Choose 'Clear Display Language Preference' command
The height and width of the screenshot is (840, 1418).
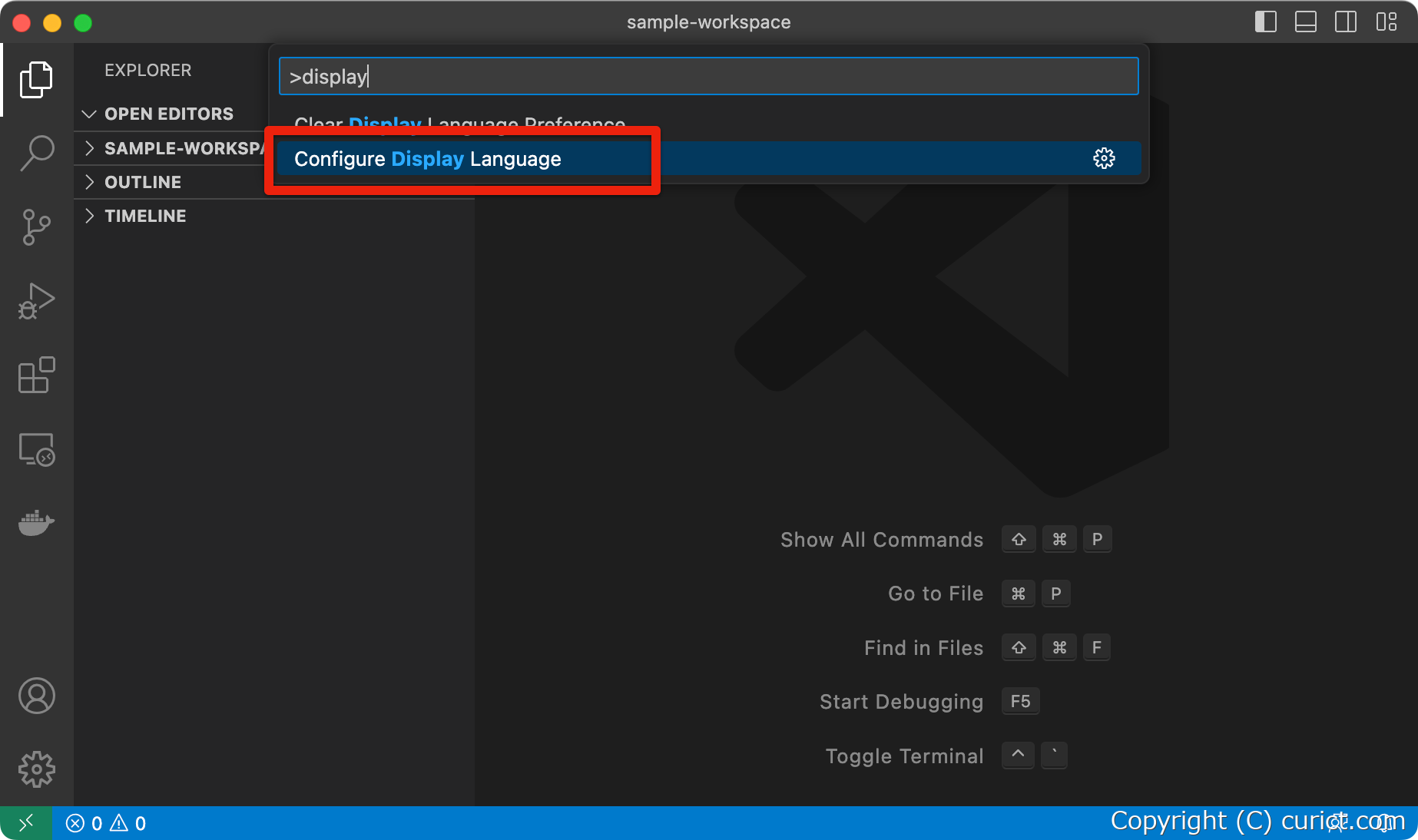(459, 124)
